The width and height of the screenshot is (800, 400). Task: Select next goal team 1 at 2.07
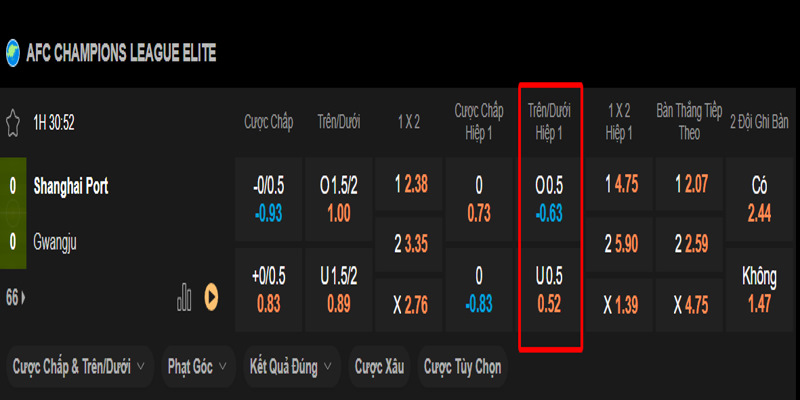pyautogui.click(x=689, y=184)
